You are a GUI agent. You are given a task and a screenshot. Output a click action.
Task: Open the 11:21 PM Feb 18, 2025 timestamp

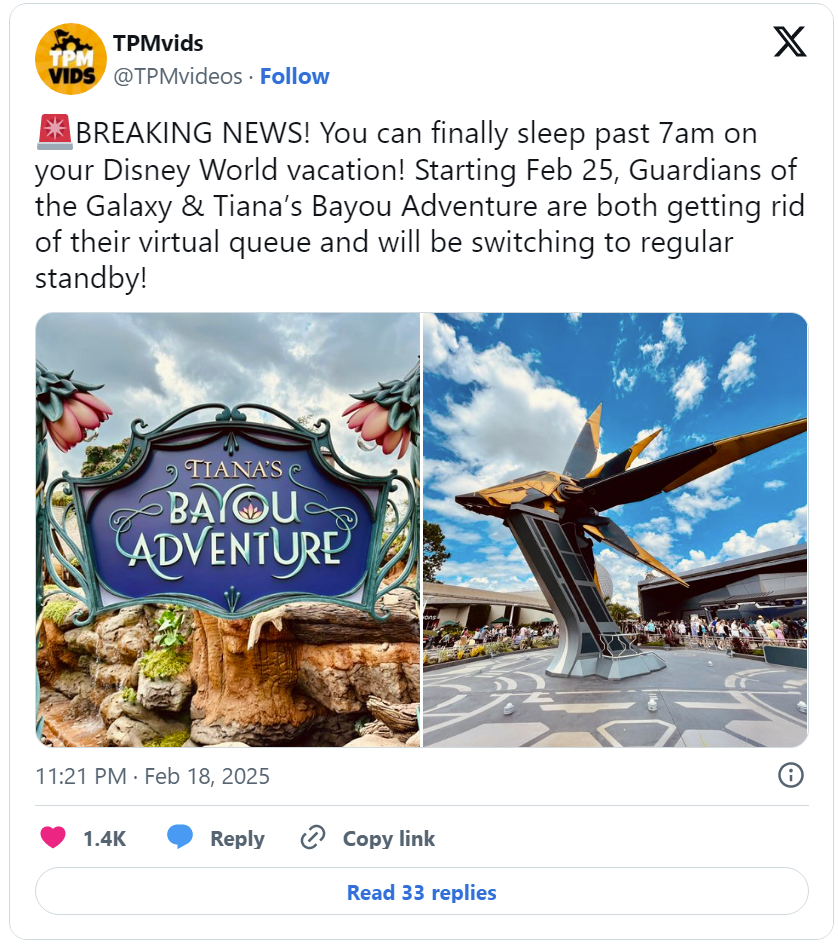pyautogui.click(x=152, y=776)
